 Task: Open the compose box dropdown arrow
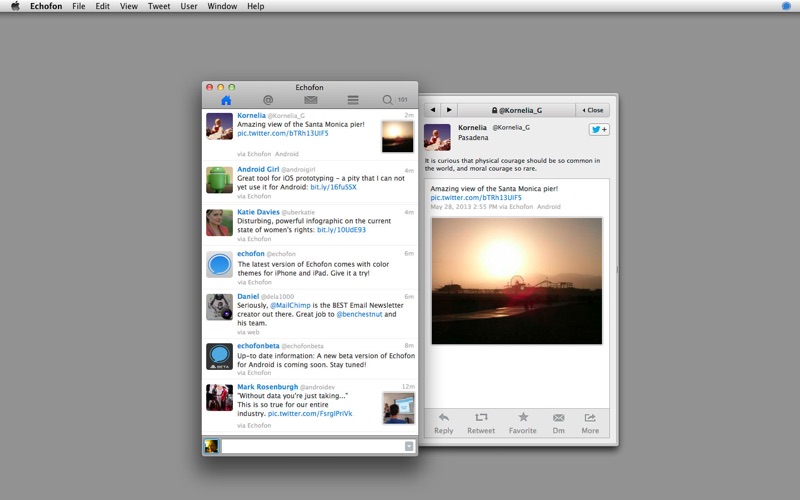coord(409,446)
